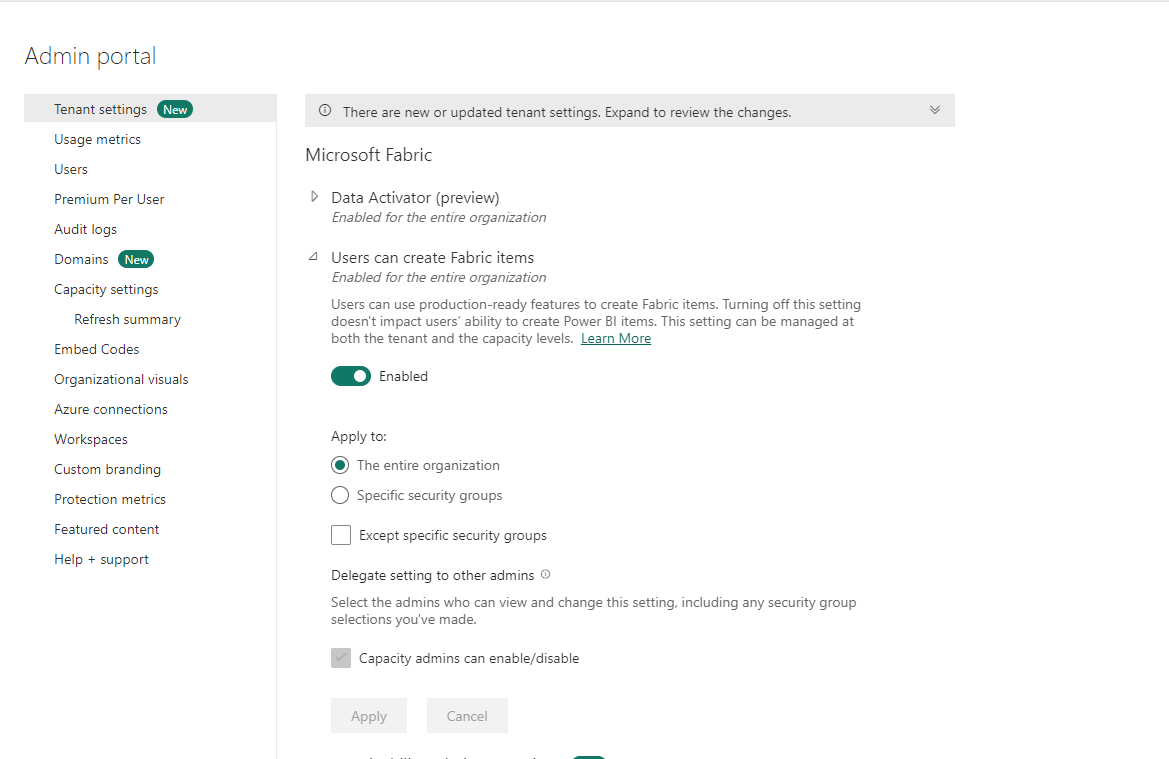Image resolution: width=1169 pixels, height=759 pixels.
Task: Collapse the Users can create Fabric items setting
Action: pos(314,256)
